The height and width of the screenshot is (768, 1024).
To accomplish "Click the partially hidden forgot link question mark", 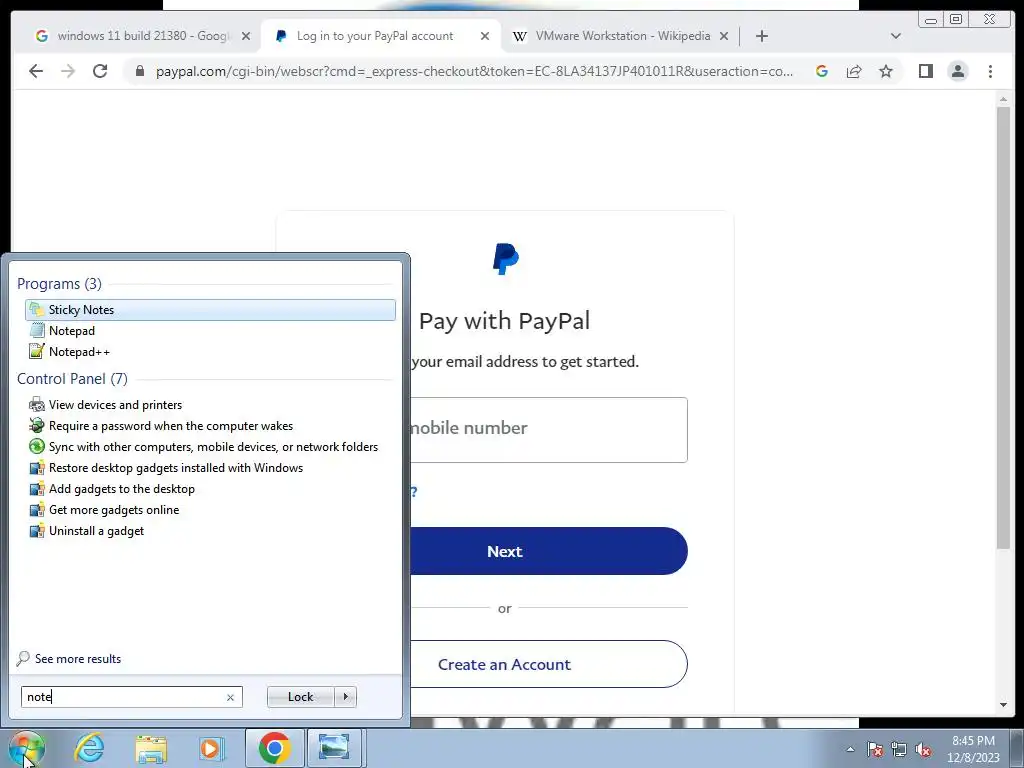I will [414, 492].
